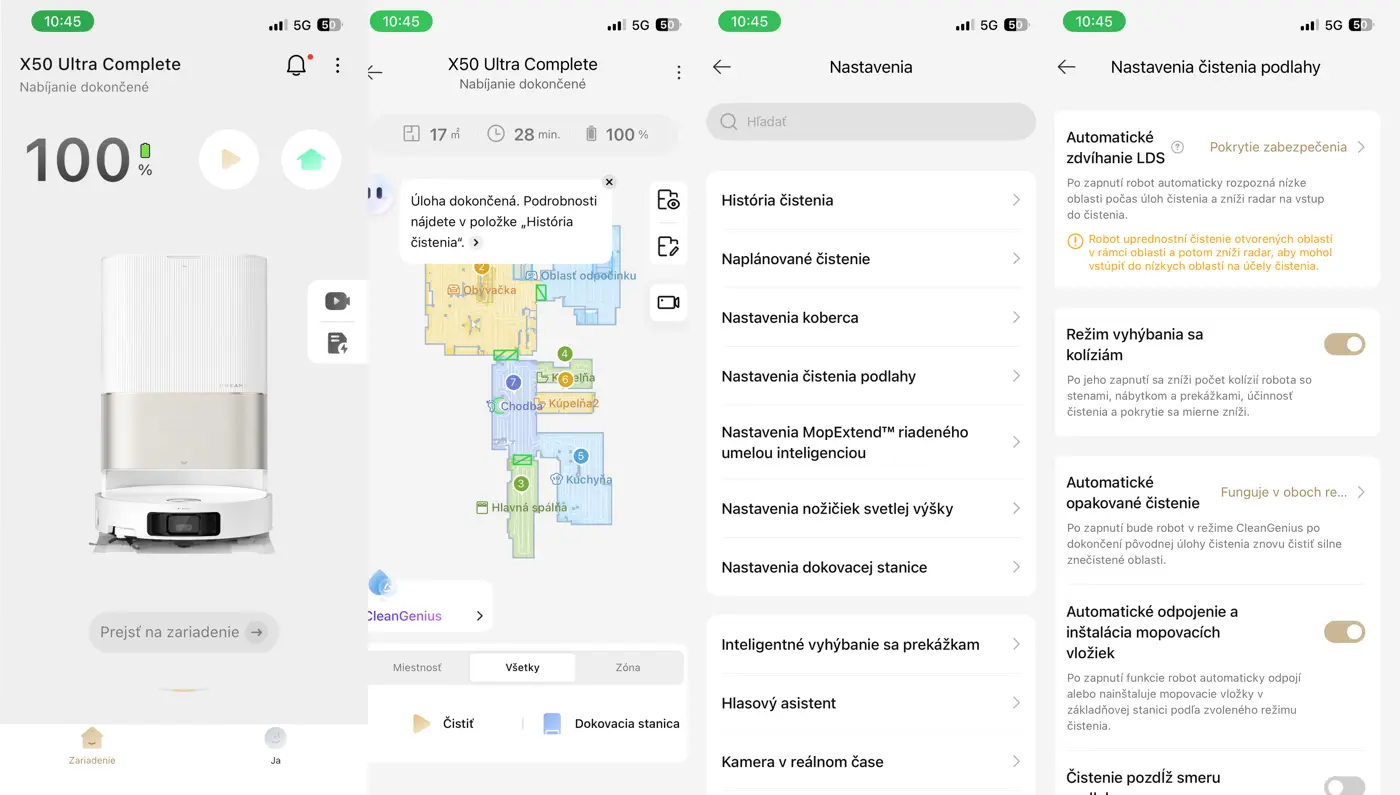
Task: Tap the Ja profile tab icon
Action: tap(275, 740)
